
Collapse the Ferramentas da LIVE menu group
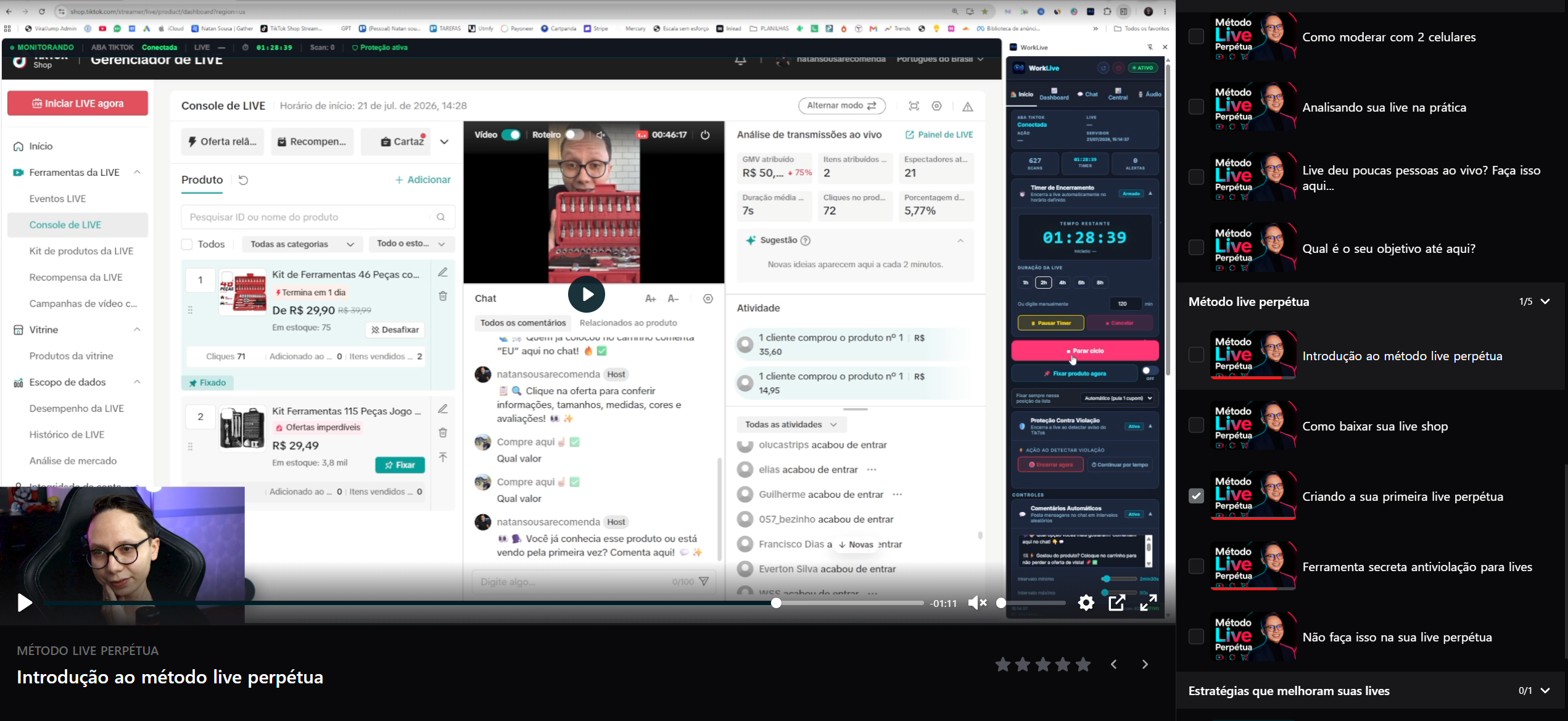coord(137,172)
